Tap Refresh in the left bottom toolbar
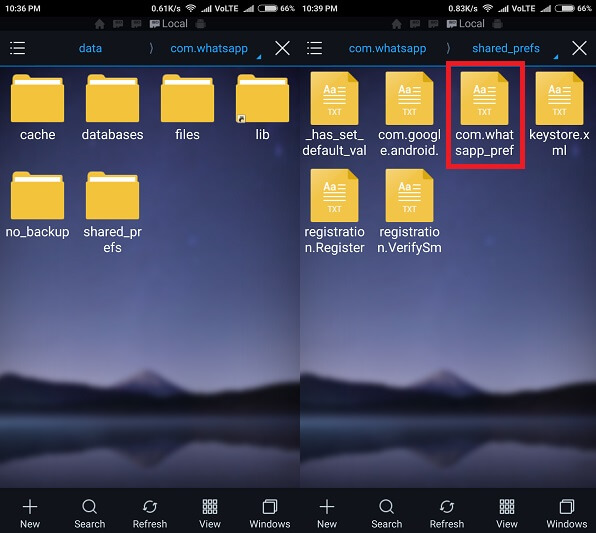 150,514
